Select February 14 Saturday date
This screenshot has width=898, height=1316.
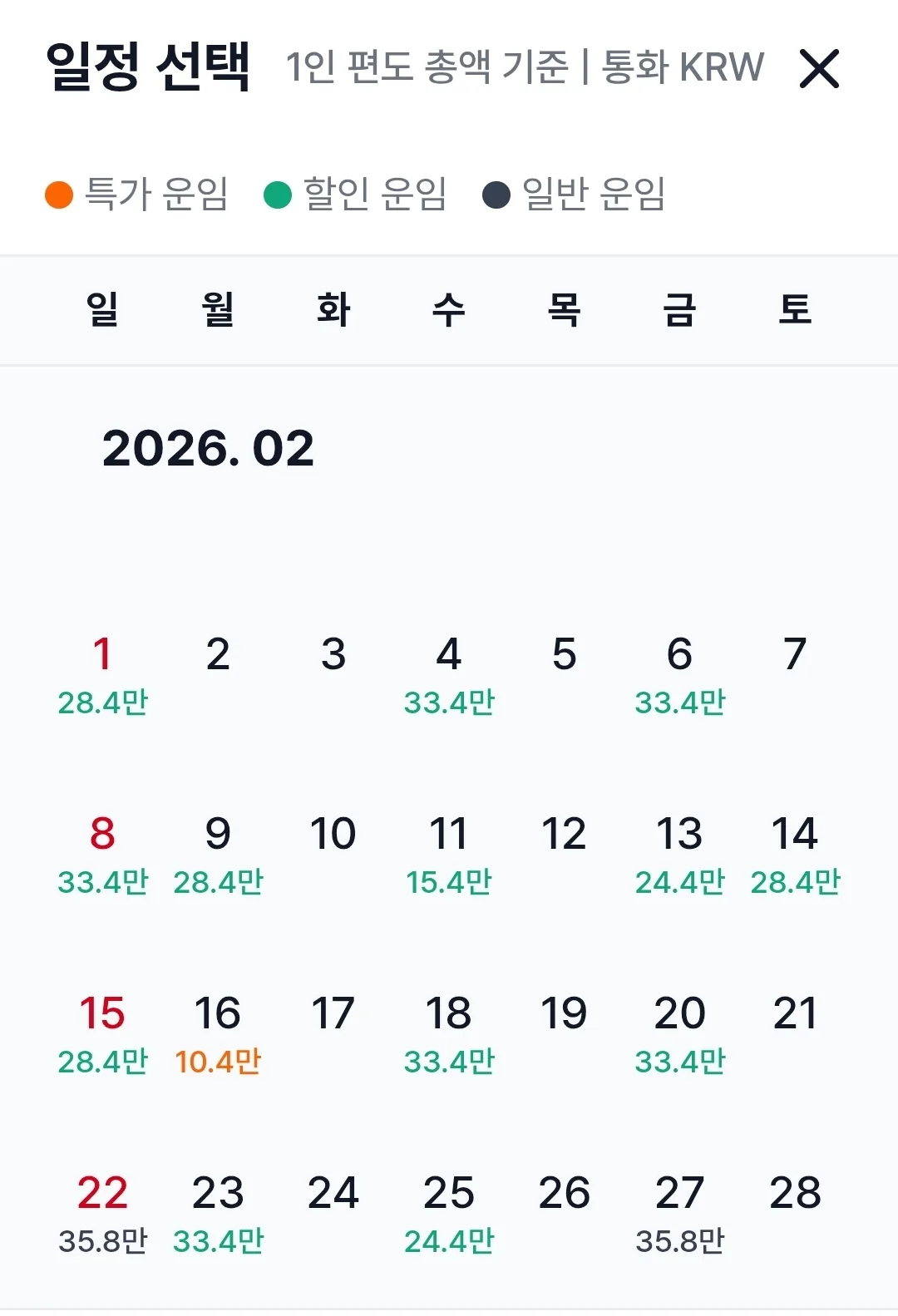click(x=795, y=855)
